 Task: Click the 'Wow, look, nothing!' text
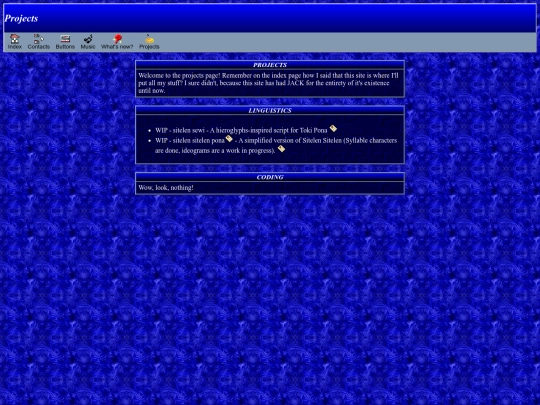click(x=166, y=187)
